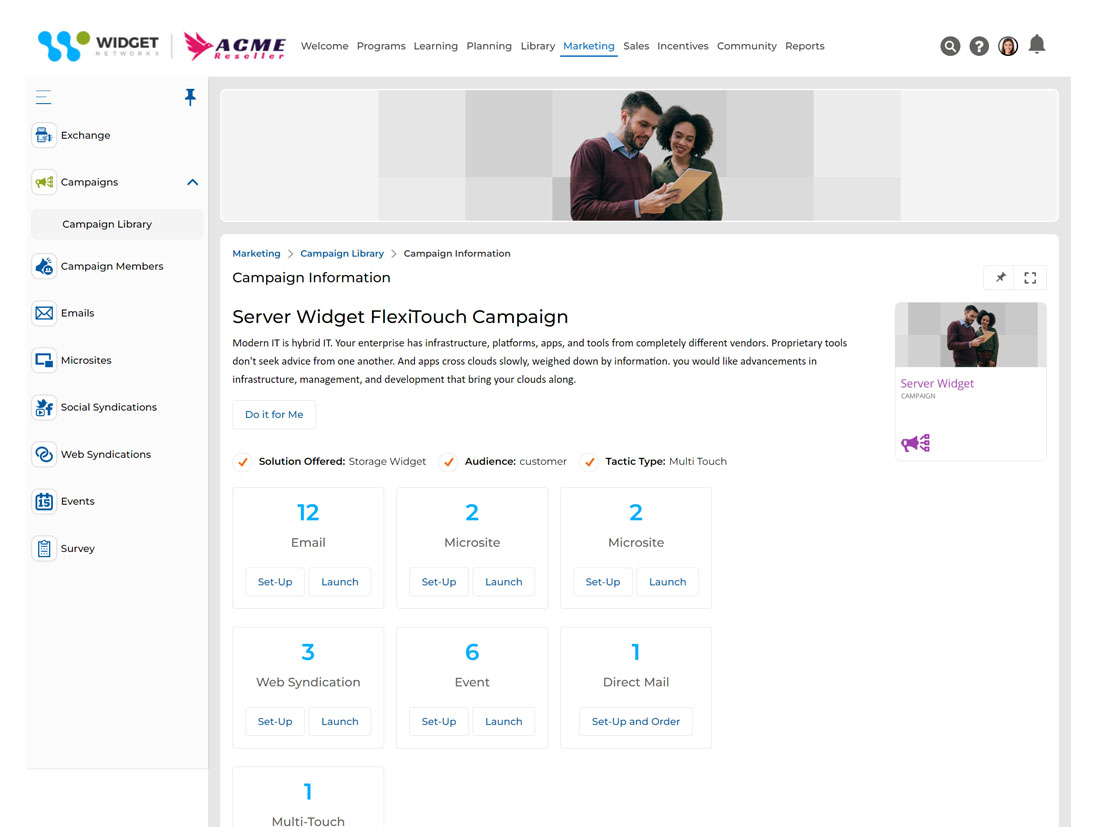Click the Server Widget campaign thumbnail
The width and height of the screenshot is (1097, 827).
click(969, 334)
